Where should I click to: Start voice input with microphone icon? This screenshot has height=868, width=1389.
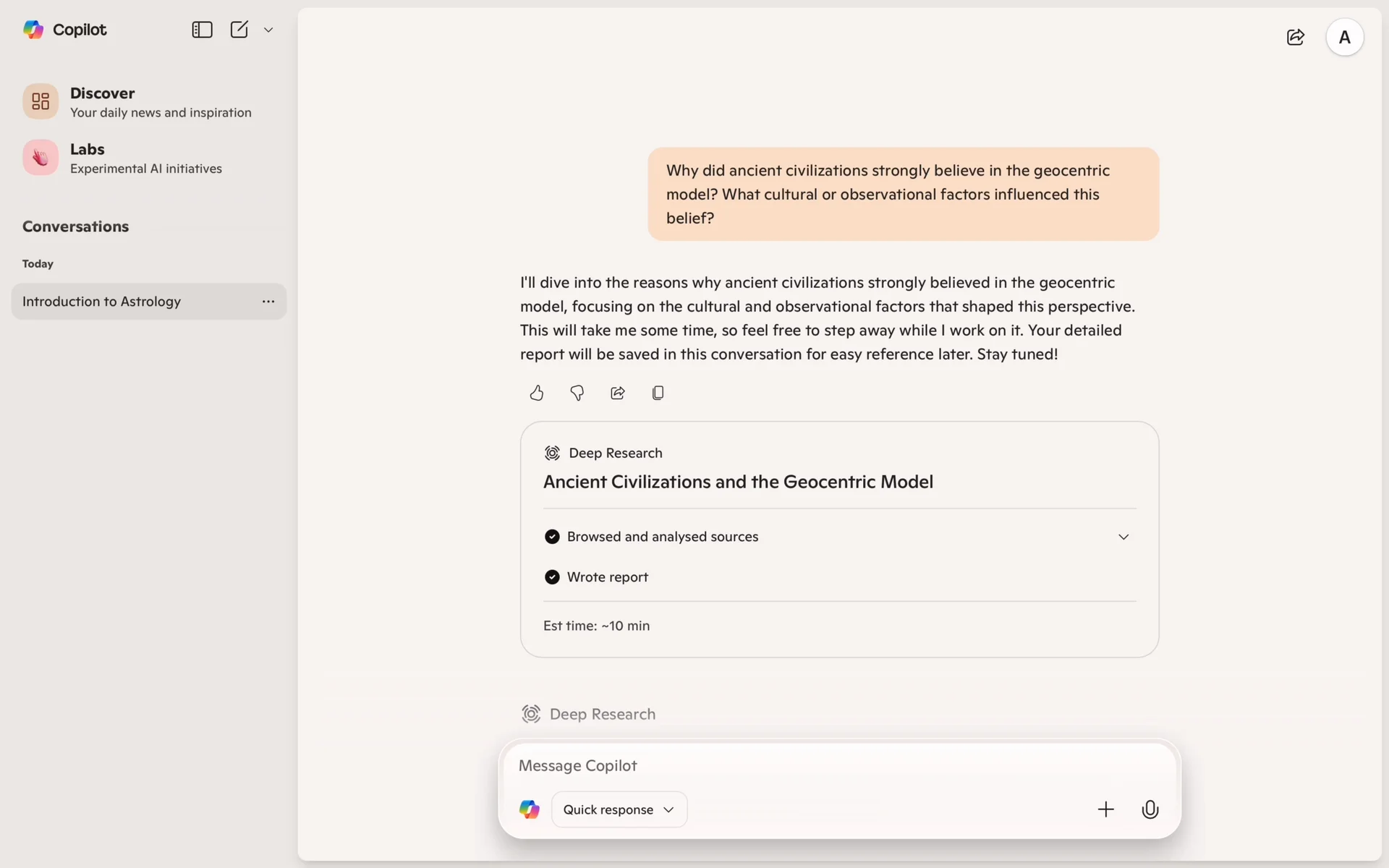pos(1150,809)
